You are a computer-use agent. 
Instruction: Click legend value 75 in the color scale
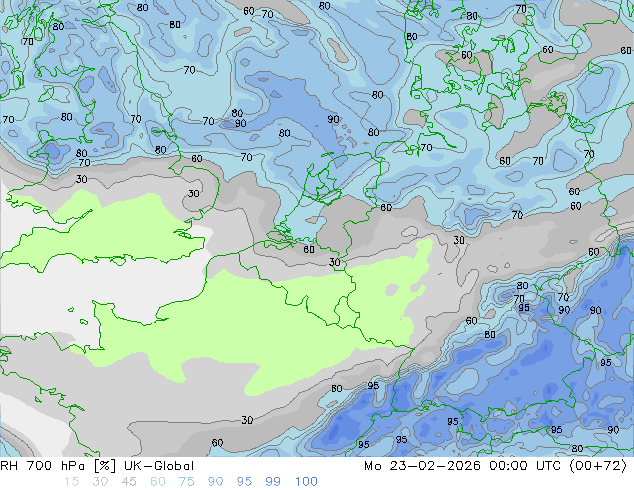coord(186,482)
